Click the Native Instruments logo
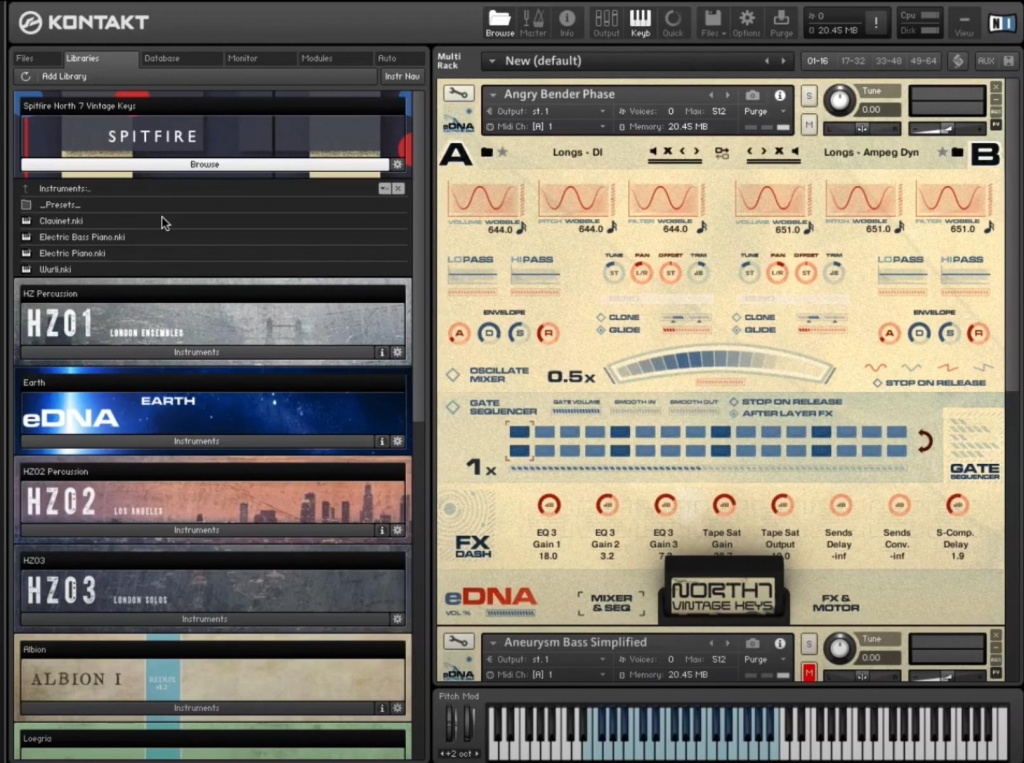1024x763 pixels. point(1001,24)
